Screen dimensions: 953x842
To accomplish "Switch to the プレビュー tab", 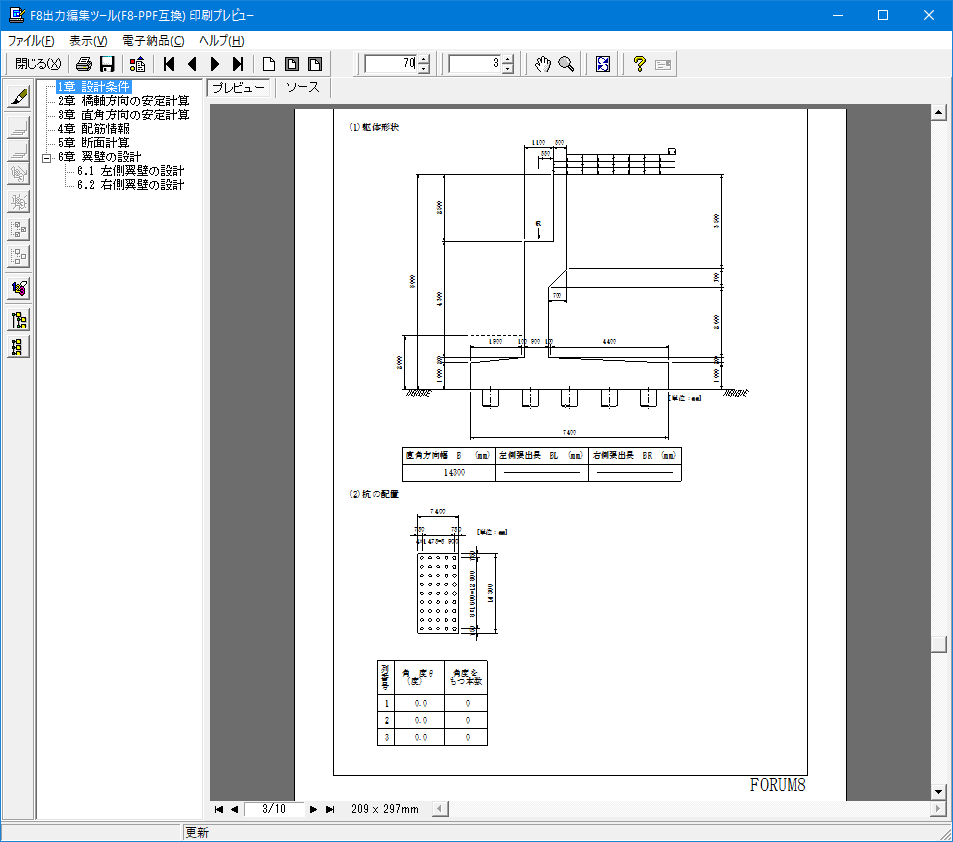I will 238,88.
